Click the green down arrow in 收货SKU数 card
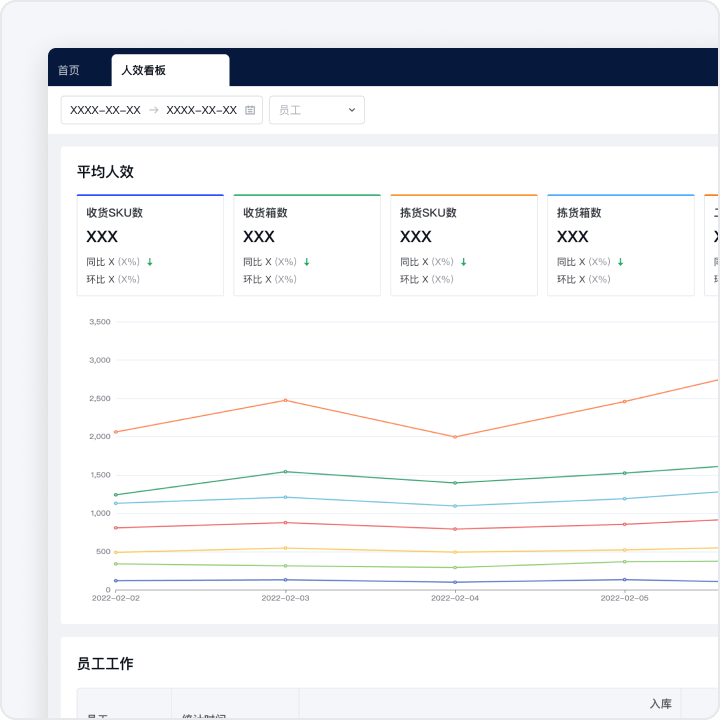The width and height of the screenshot is (720, 720). click(150, 262)
